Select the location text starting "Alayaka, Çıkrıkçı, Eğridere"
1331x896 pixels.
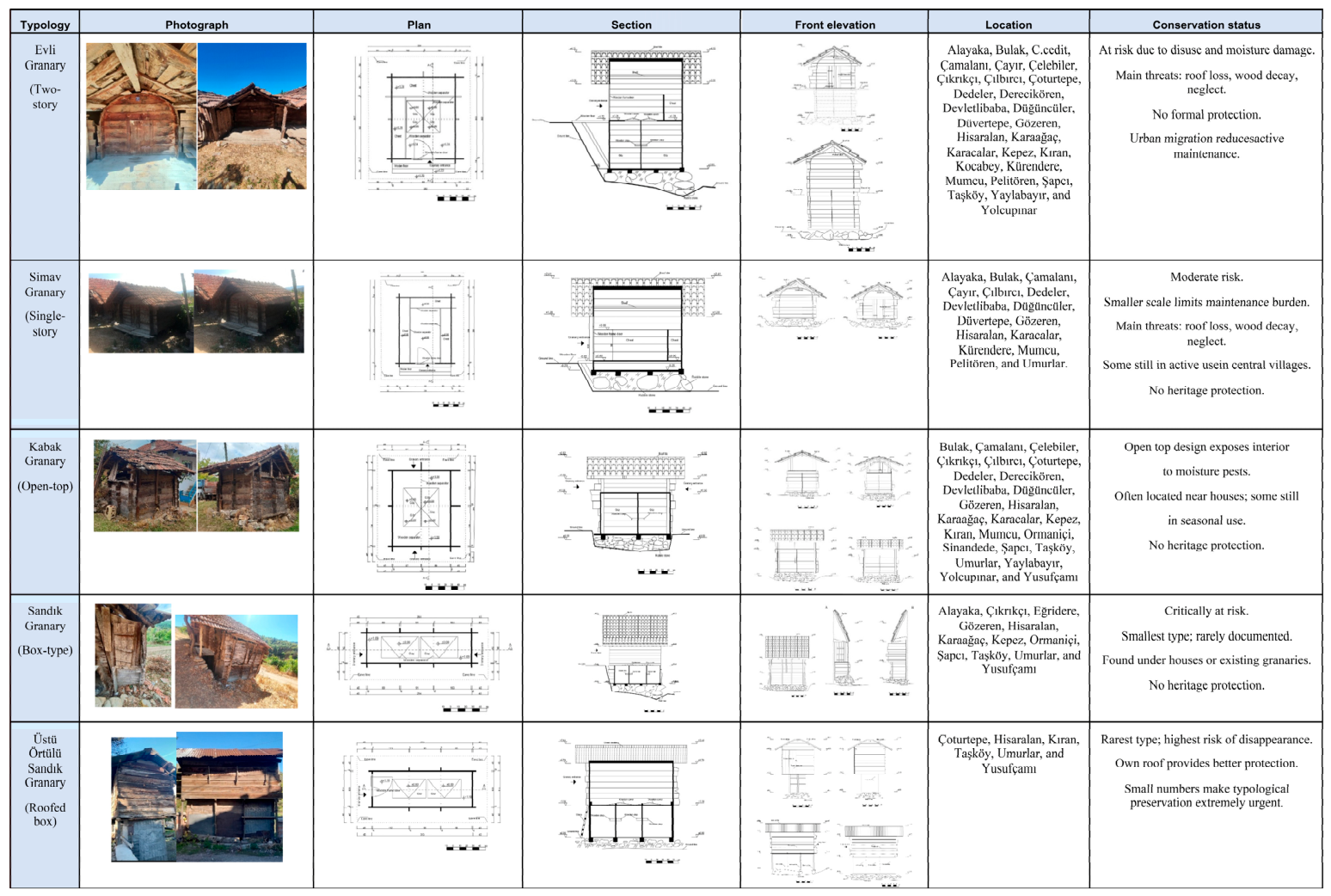coord(1009,640)
